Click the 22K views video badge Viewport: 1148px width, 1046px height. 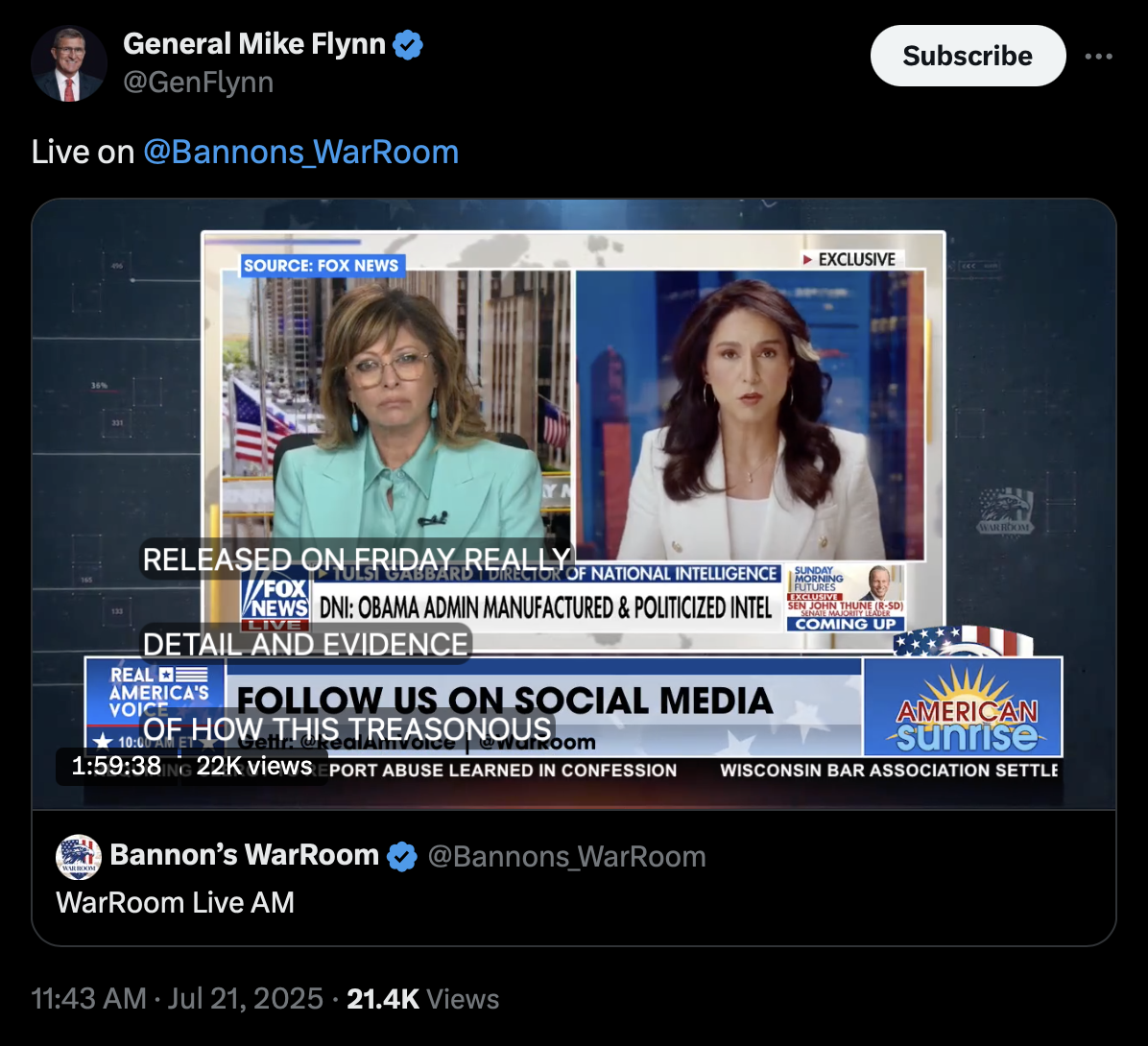(254, 766)
